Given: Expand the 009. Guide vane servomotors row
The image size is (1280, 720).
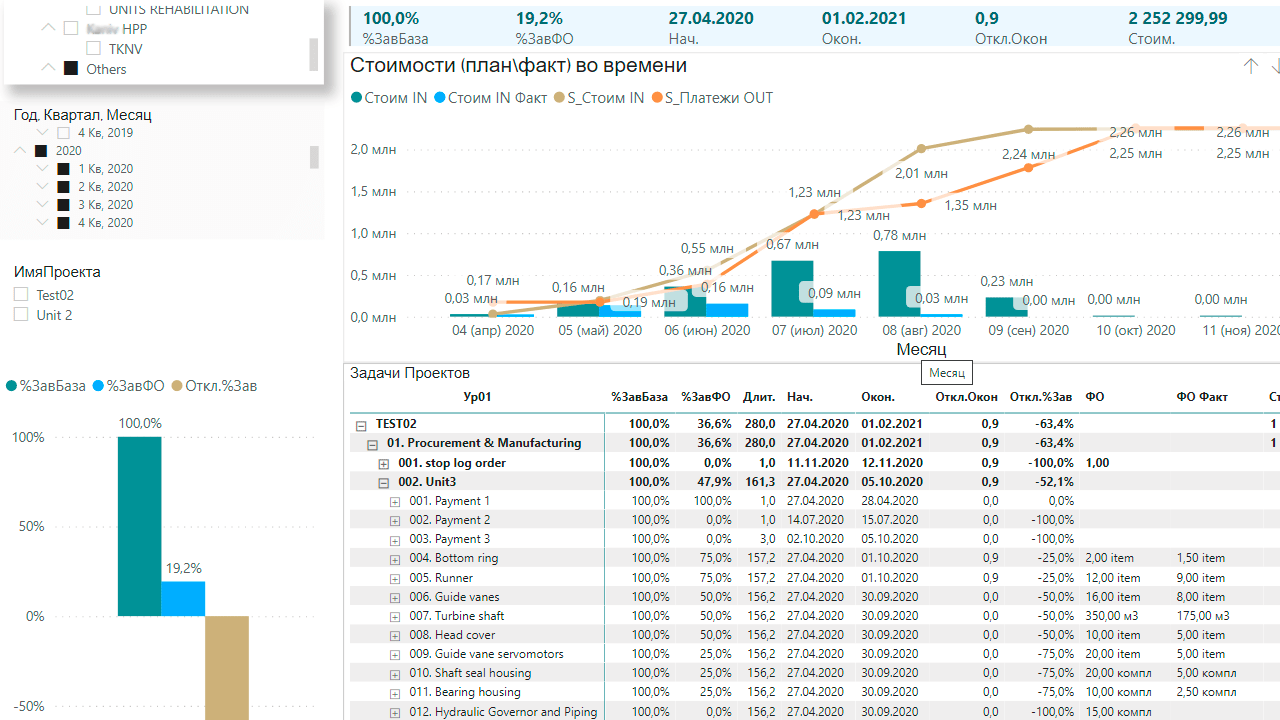Looking at the screenshot, I should point(395,655).
